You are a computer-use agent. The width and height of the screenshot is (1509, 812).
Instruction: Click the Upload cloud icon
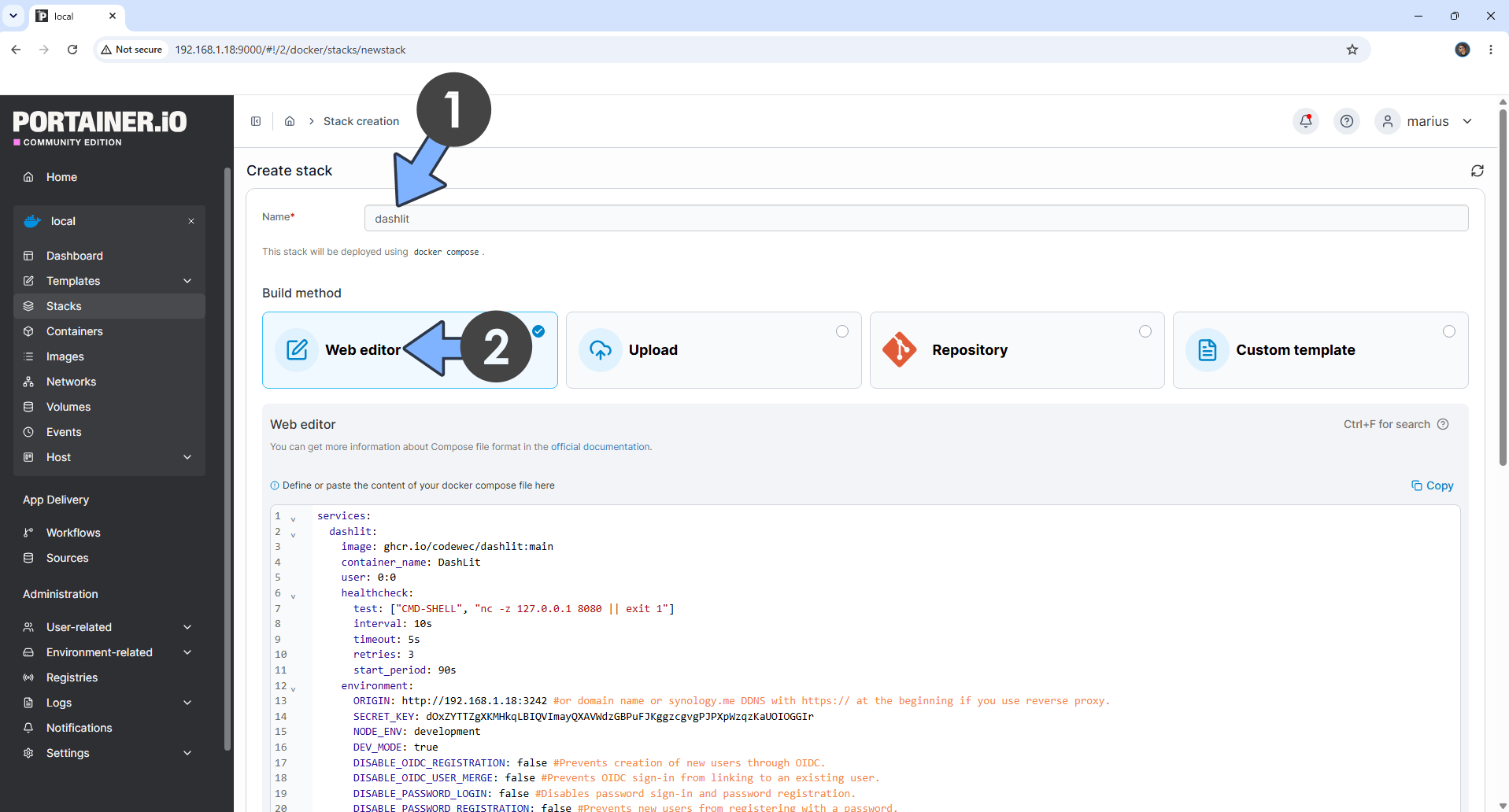pos(601,350)
